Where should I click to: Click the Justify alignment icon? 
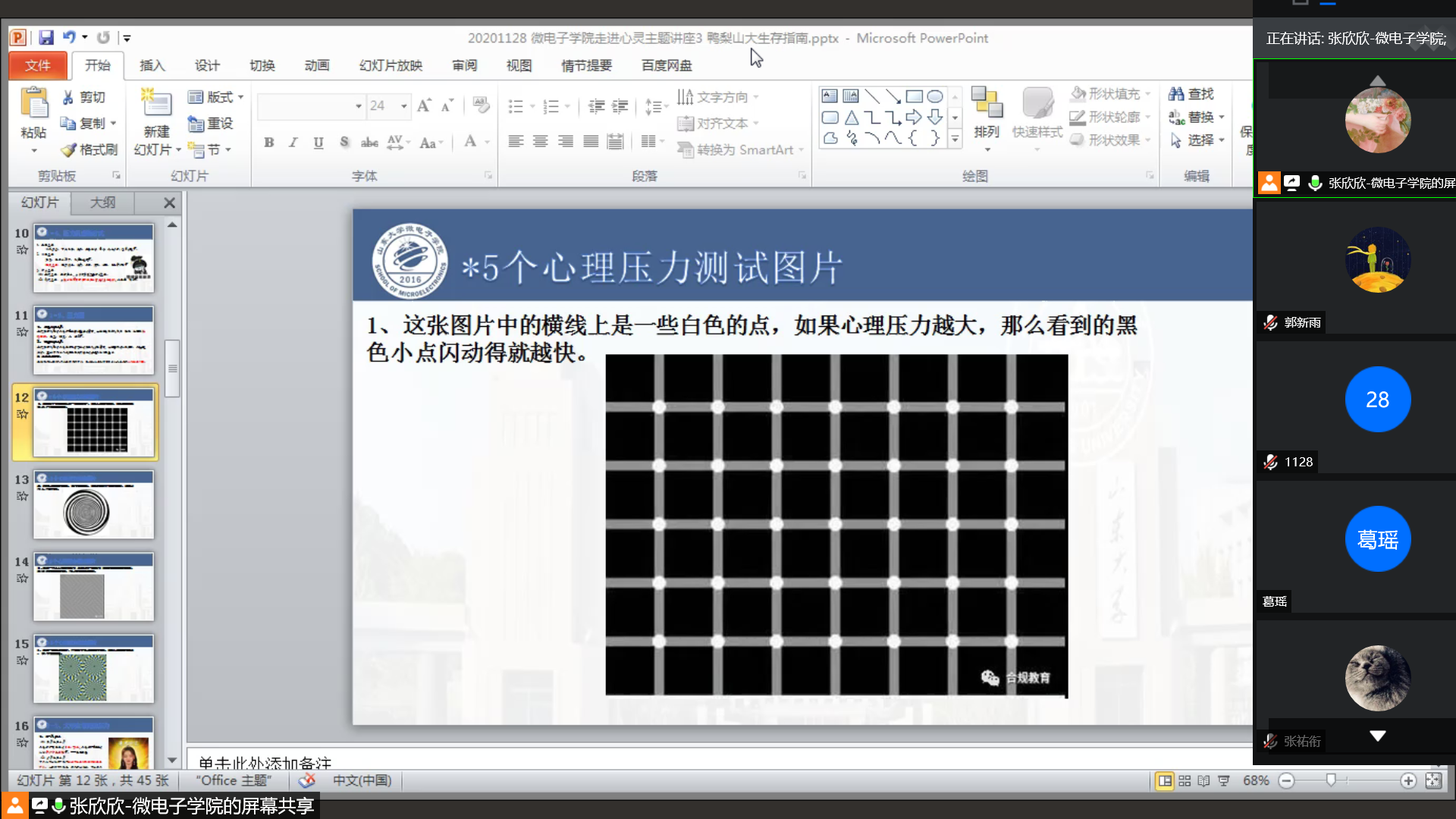pos(591,142)
